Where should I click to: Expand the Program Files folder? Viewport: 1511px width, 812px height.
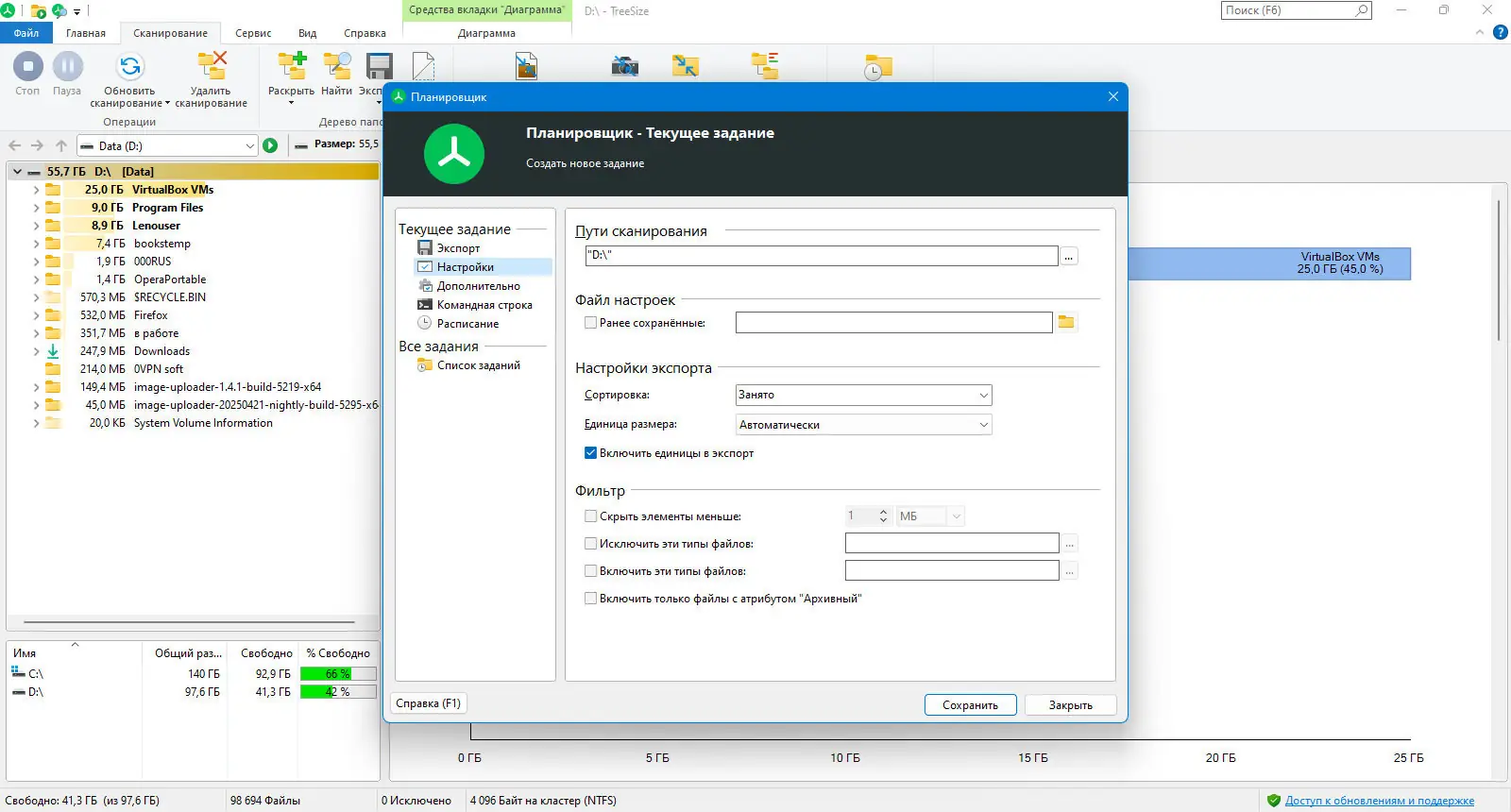tap(36, 208)
